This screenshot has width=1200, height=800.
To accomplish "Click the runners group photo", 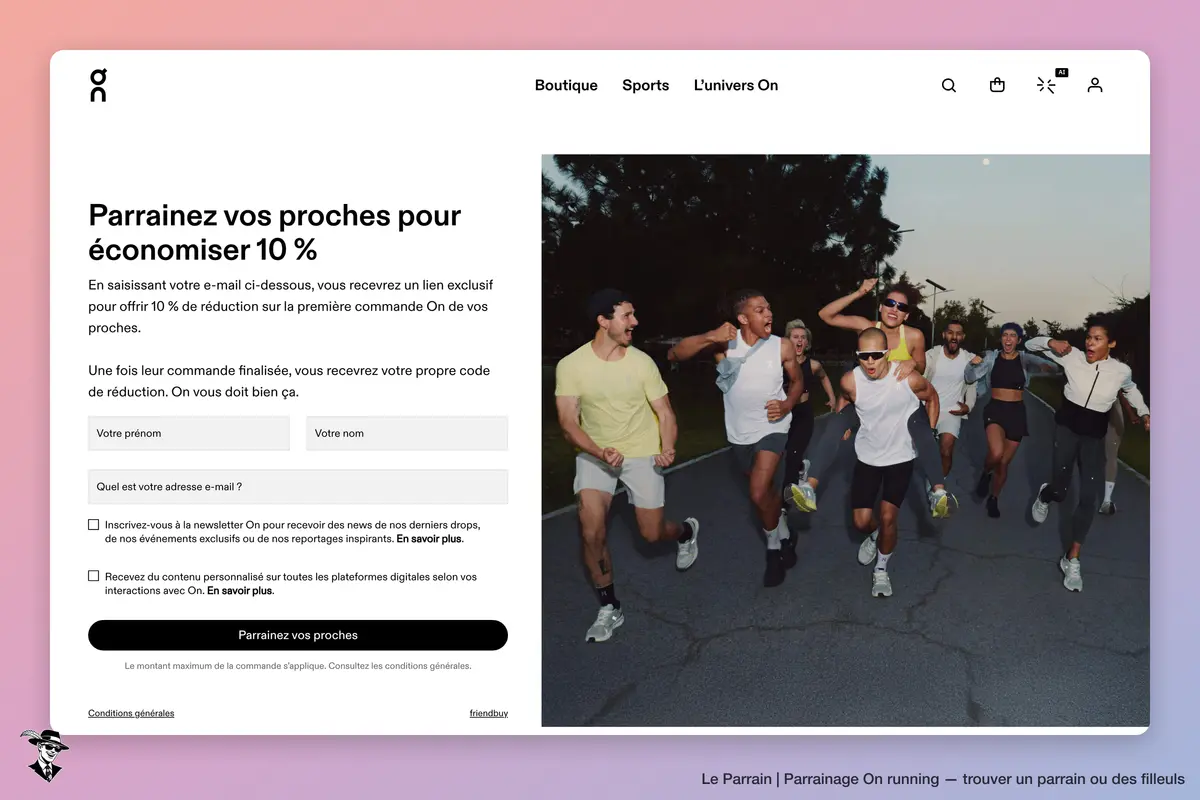I will pyautogui.click(x=846, y=440).
